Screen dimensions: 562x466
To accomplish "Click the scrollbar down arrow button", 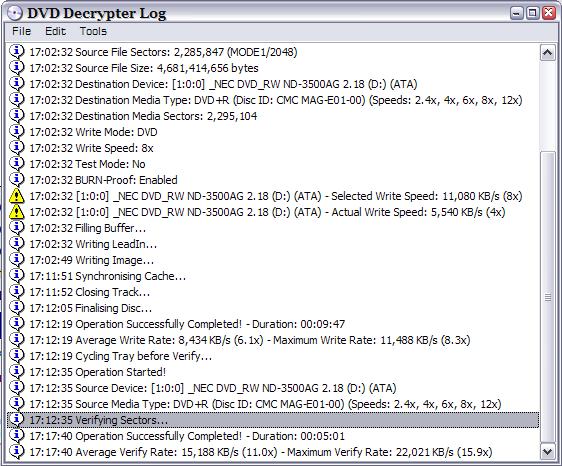I will click(547, 452).
